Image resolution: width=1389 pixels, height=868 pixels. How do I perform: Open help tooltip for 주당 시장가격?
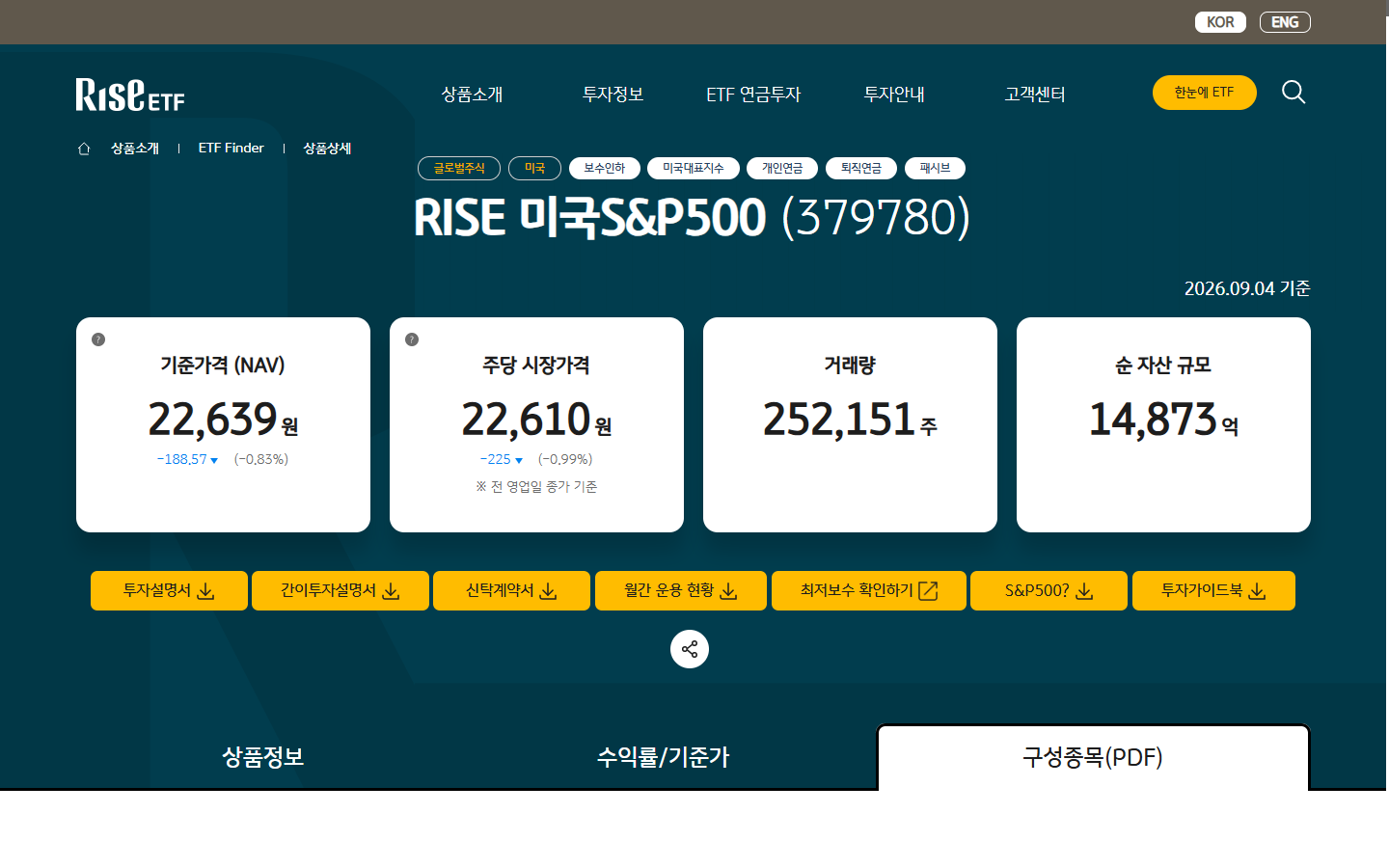coord(412,339)
